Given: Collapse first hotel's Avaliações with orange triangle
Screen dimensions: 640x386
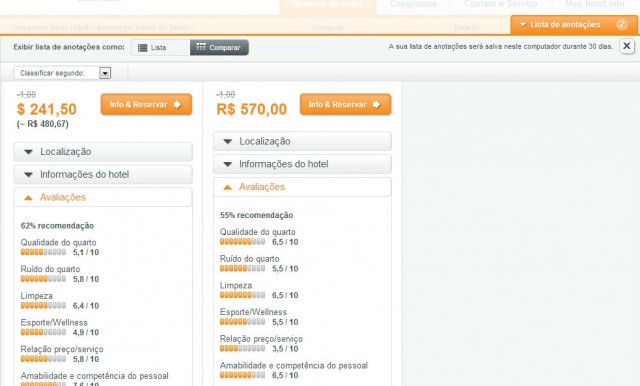Looking at the screenshot, I should 28,198.
